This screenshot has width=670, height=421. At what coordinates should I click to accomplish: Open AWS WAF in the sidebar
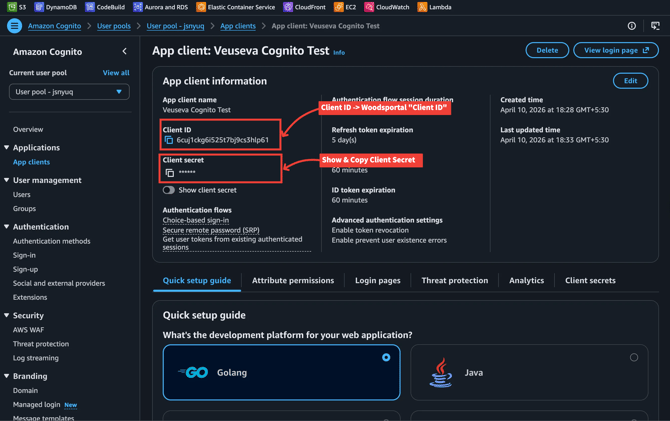[x=28, y=330]
